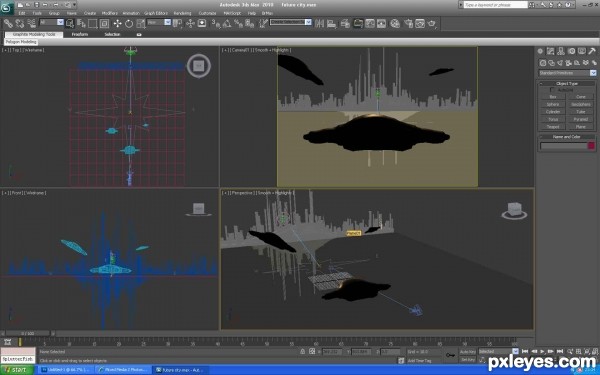
Task: Open the Rendering menu
Action: [x=182, y=13]
